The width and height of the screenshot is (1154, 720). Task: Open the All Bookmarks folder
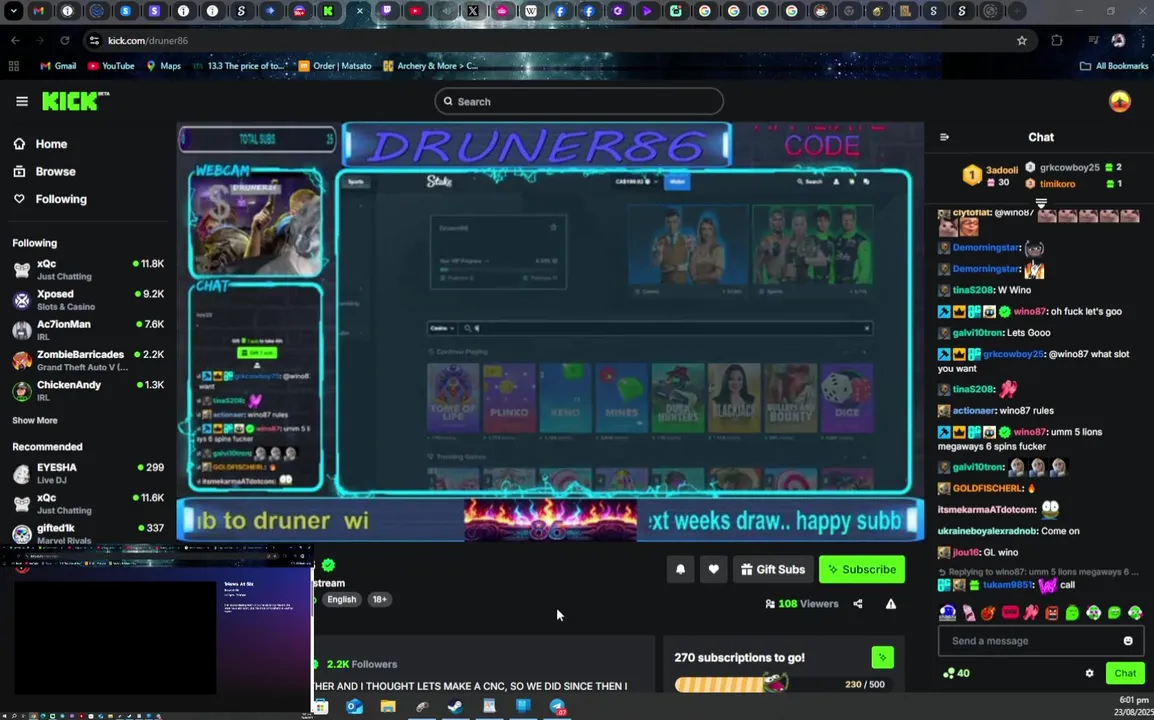pos(1113,66)
